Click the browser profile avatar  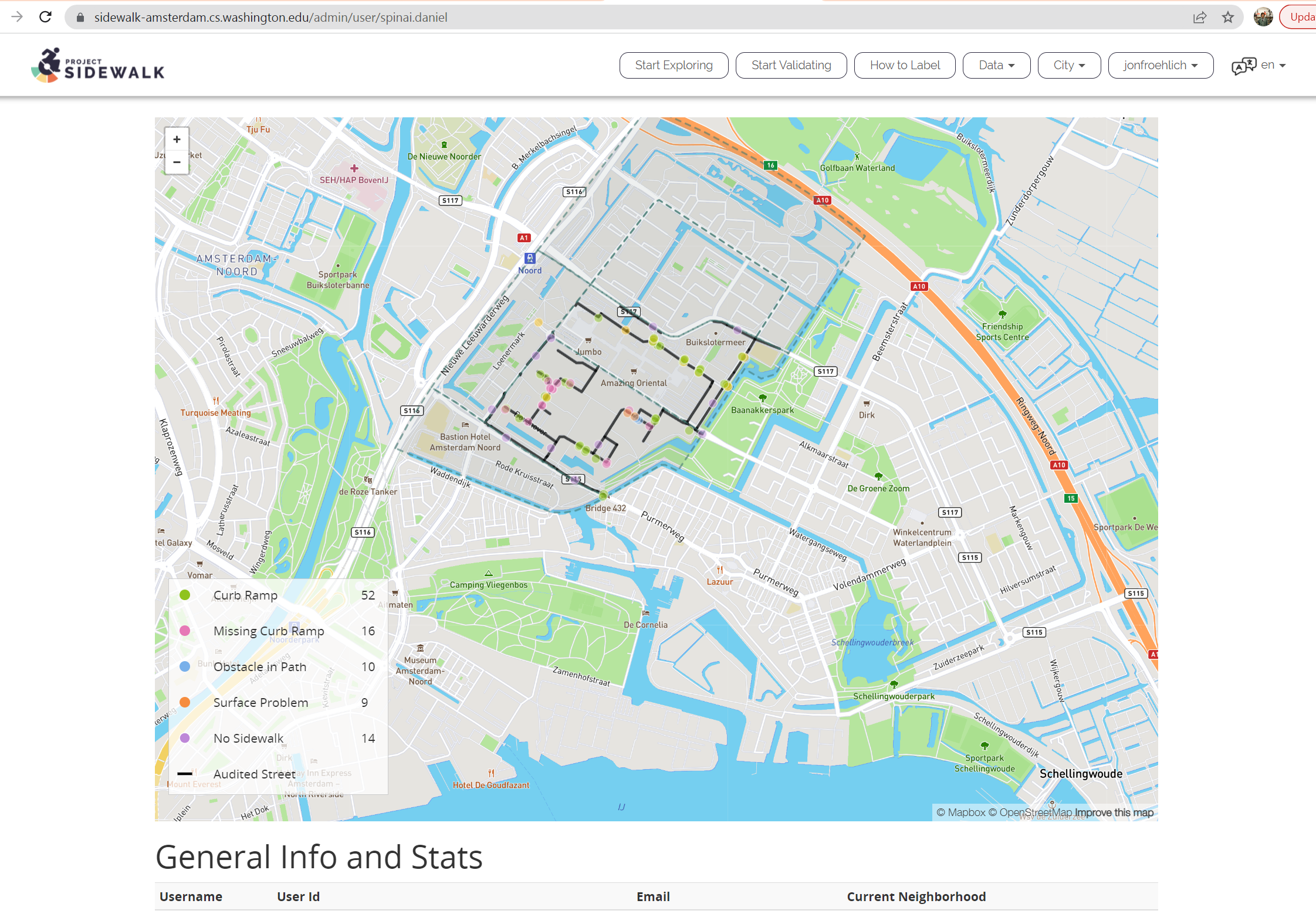tap(1263, 17)
